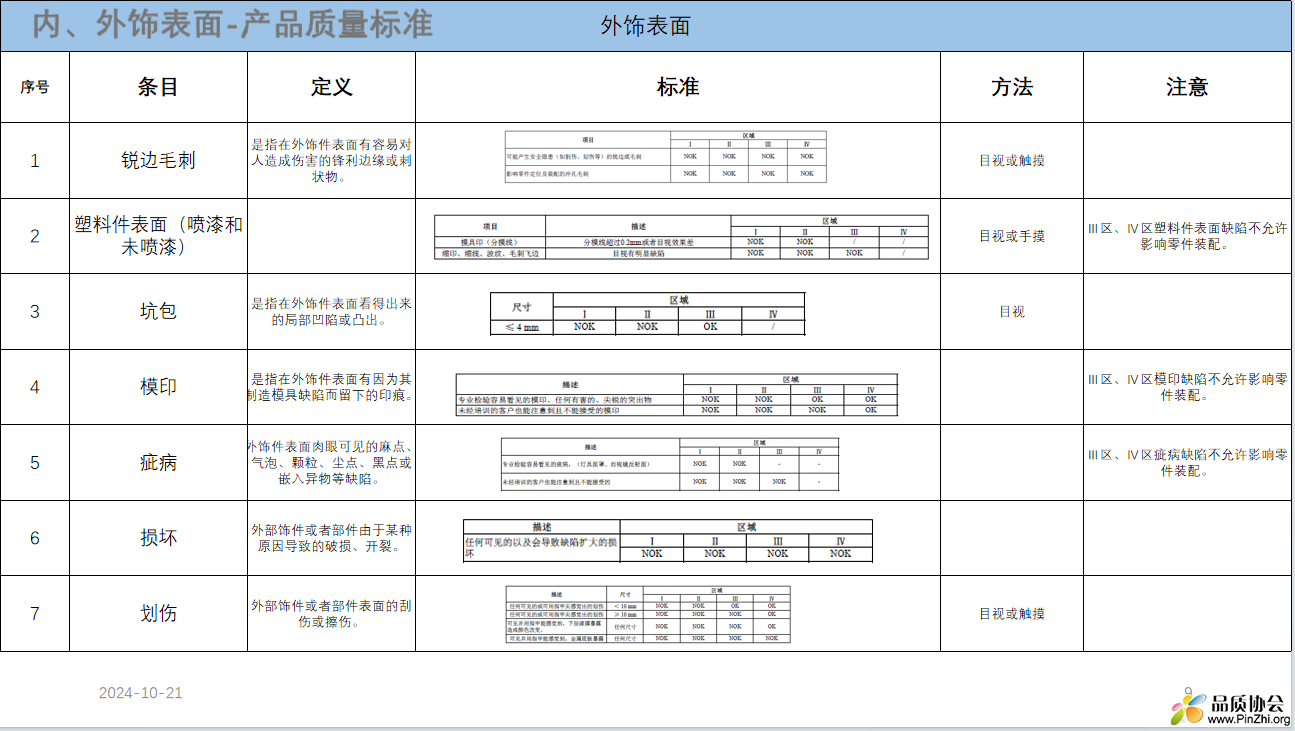Open the 锐边毛刺 standard table image
The image size is (1295, 731).
(x=666, y=156)
